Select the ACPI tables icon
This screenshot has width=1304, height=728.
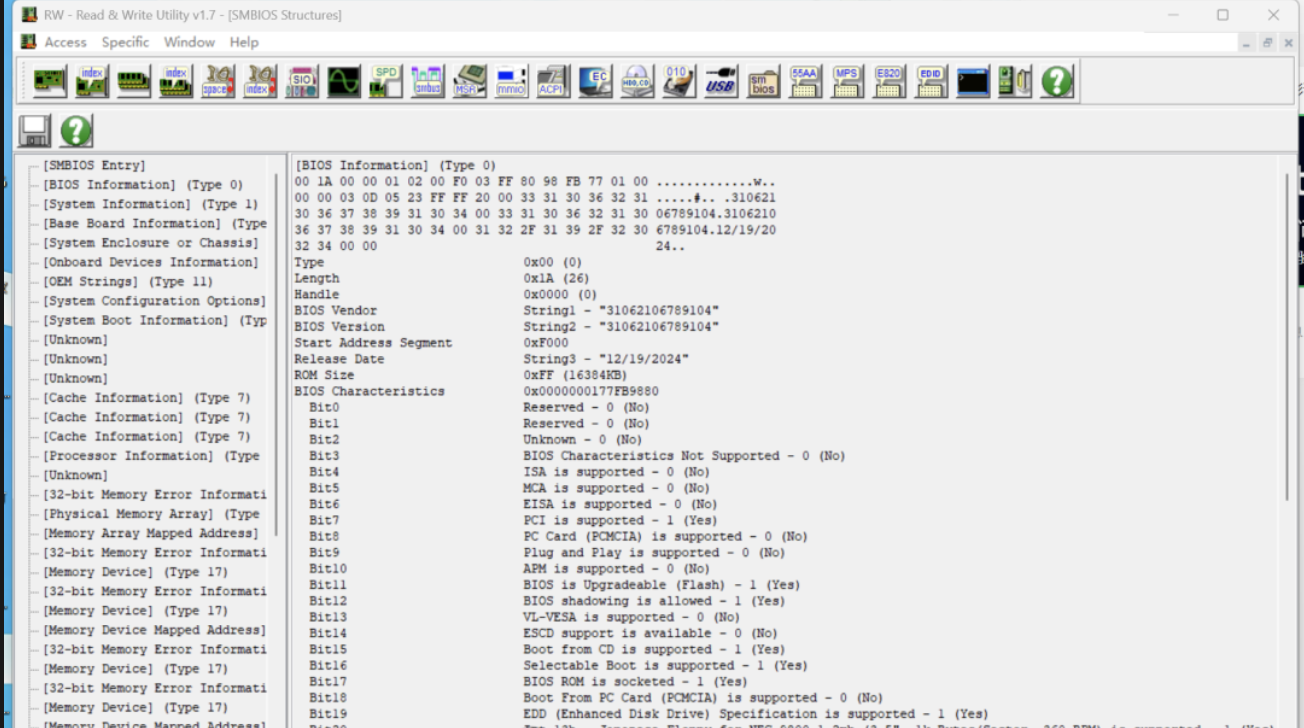point(552,81)
